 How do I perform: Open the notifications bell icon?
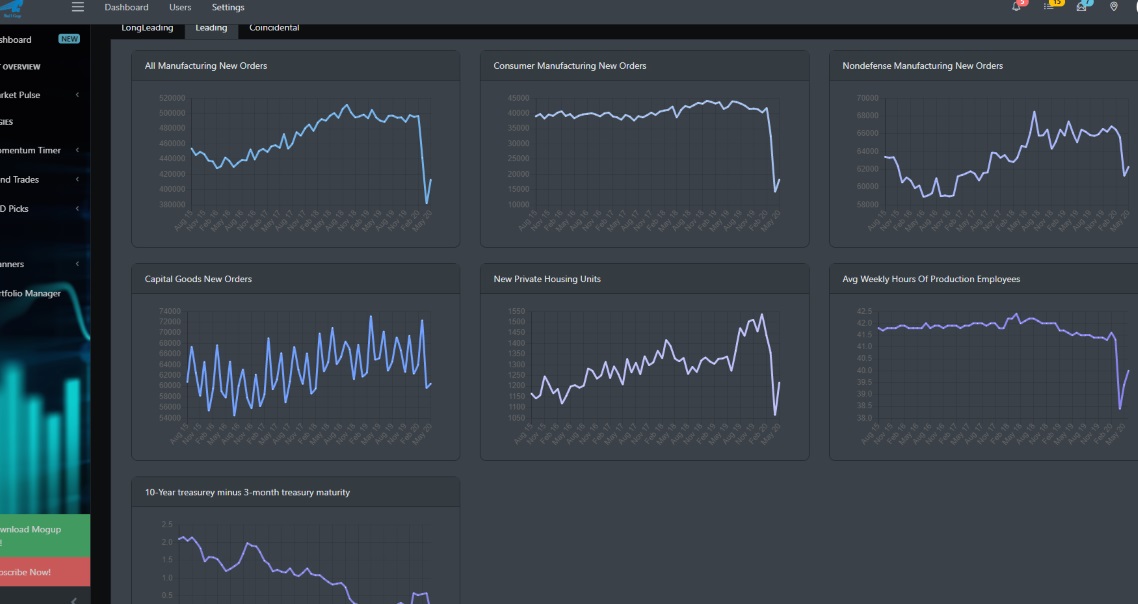(x=1016, y=7)
